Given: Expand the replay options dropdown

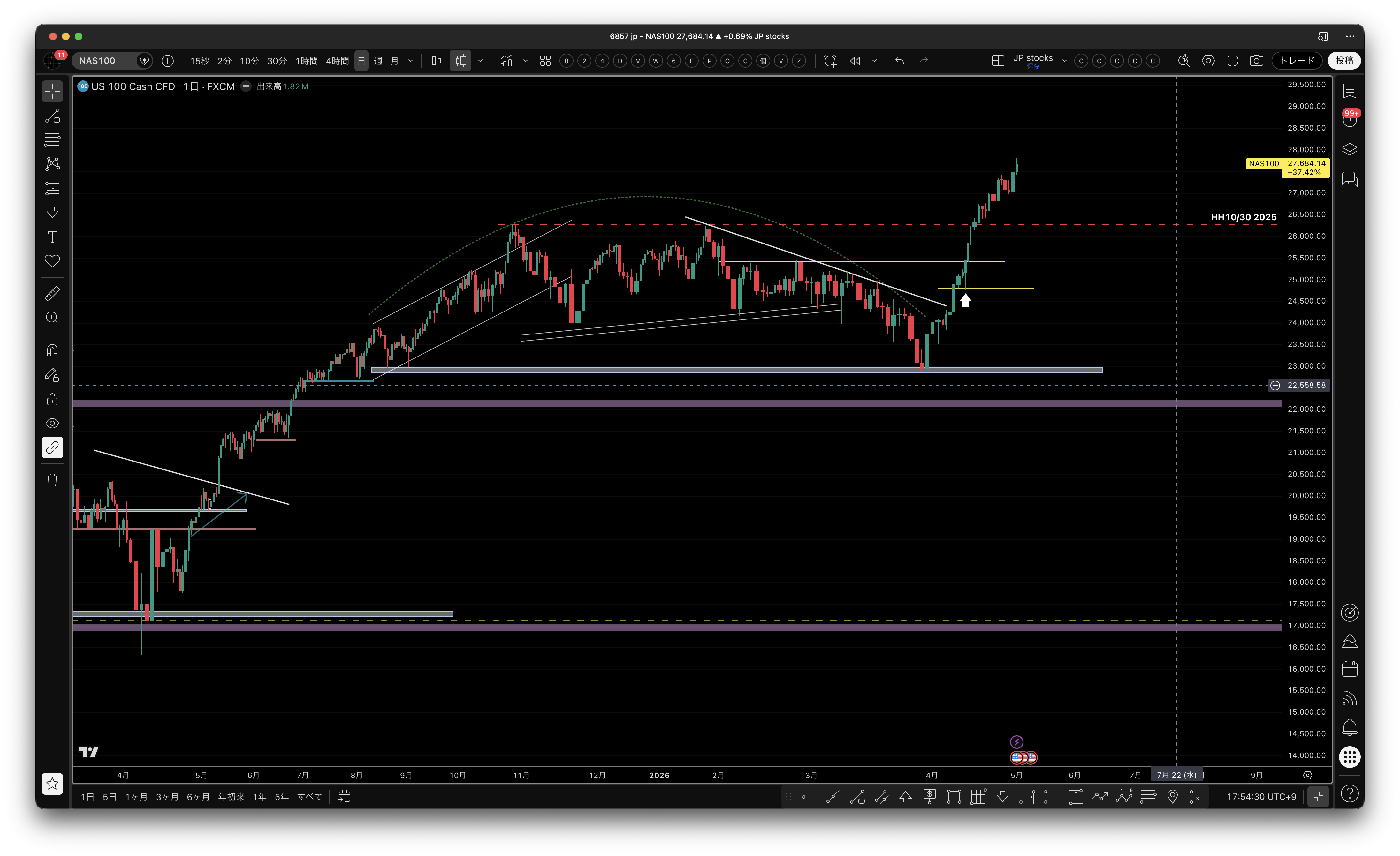Looking at the screenshot, I should click(x=874, y=61).
